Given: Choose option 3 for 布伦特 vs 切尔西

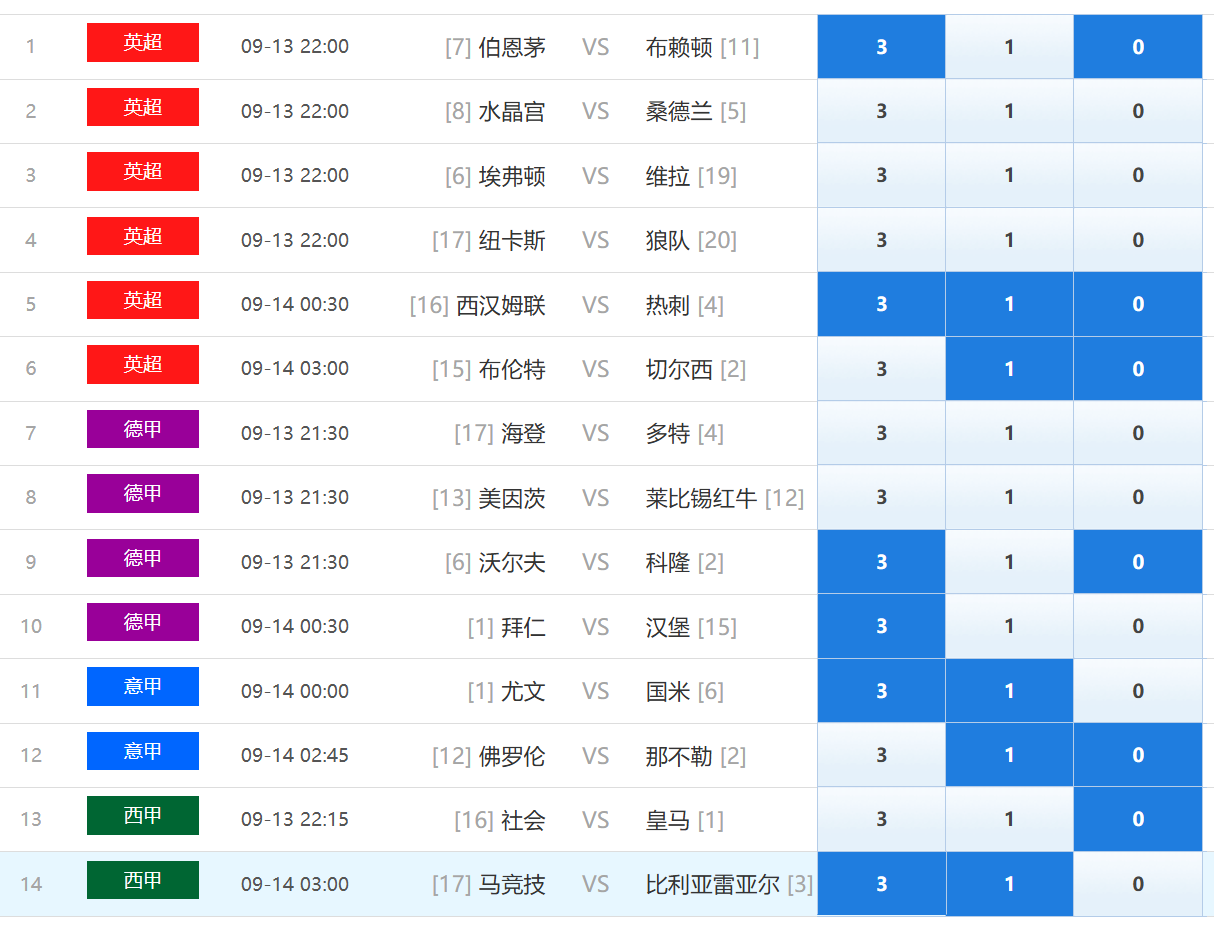Looking at the screenshot, I should [881, 369].
